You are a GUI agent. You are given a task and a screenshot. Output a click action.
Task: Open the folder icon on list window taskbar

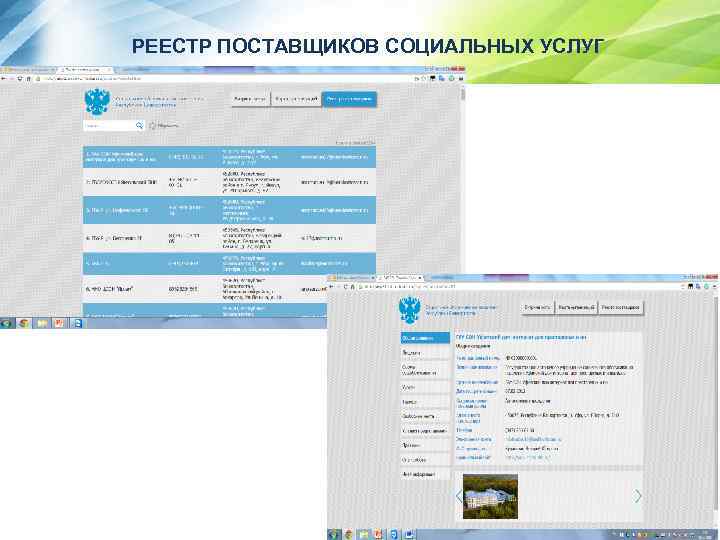[42, 323]
